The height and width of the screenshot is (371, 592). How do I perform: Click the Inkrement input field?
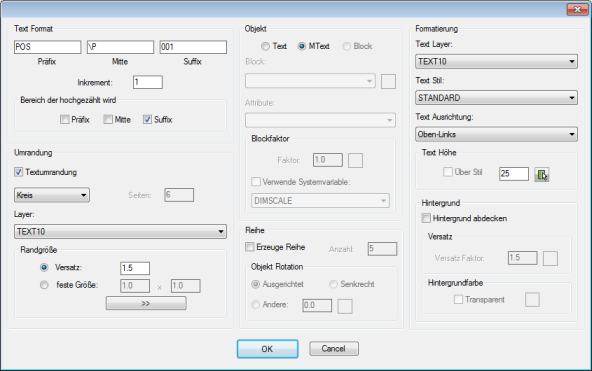(148, 82)
